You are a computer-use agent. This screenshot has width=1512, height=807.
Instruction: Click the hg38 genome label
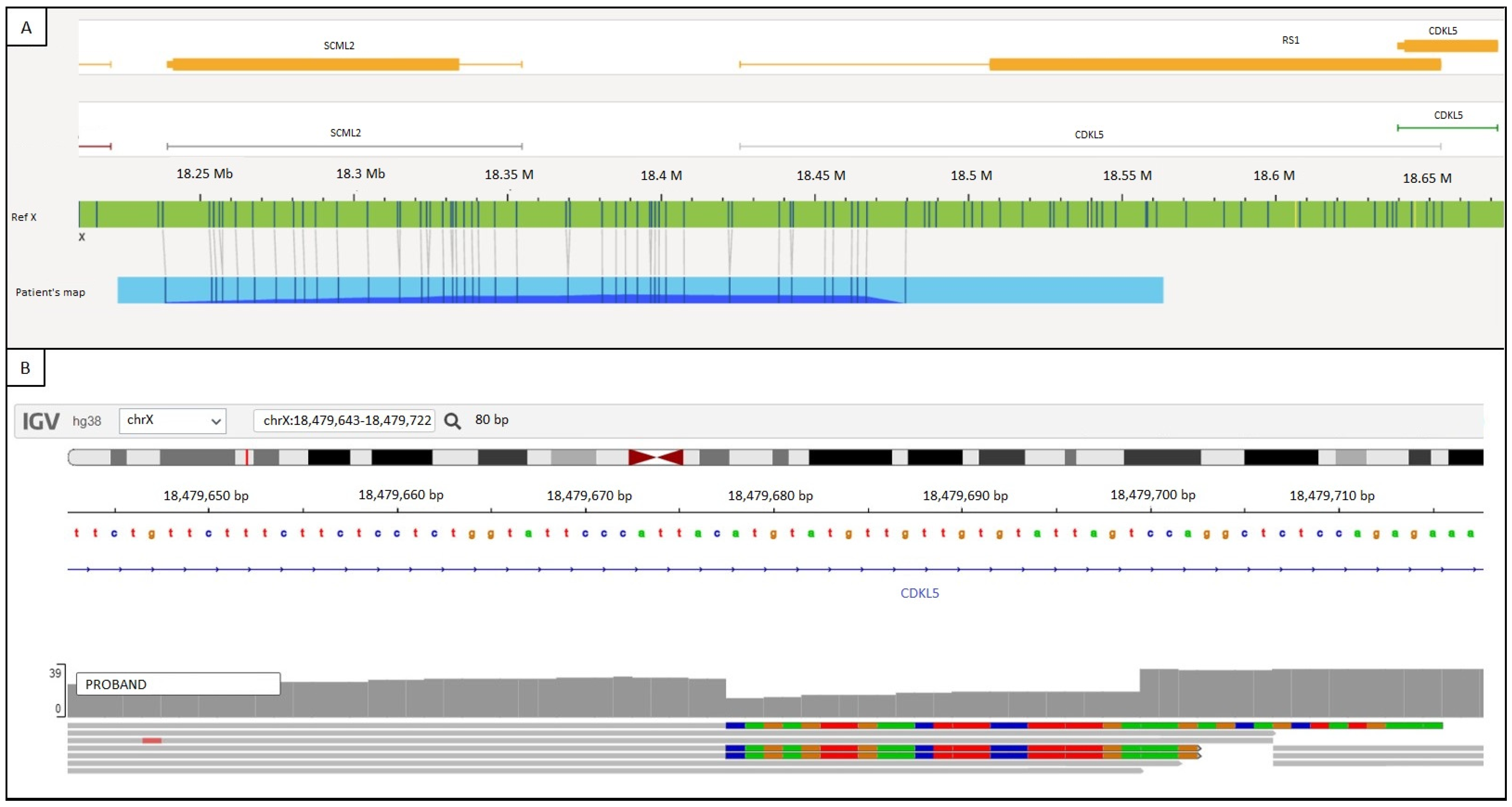pyautogui.click(x=87, y=421)
